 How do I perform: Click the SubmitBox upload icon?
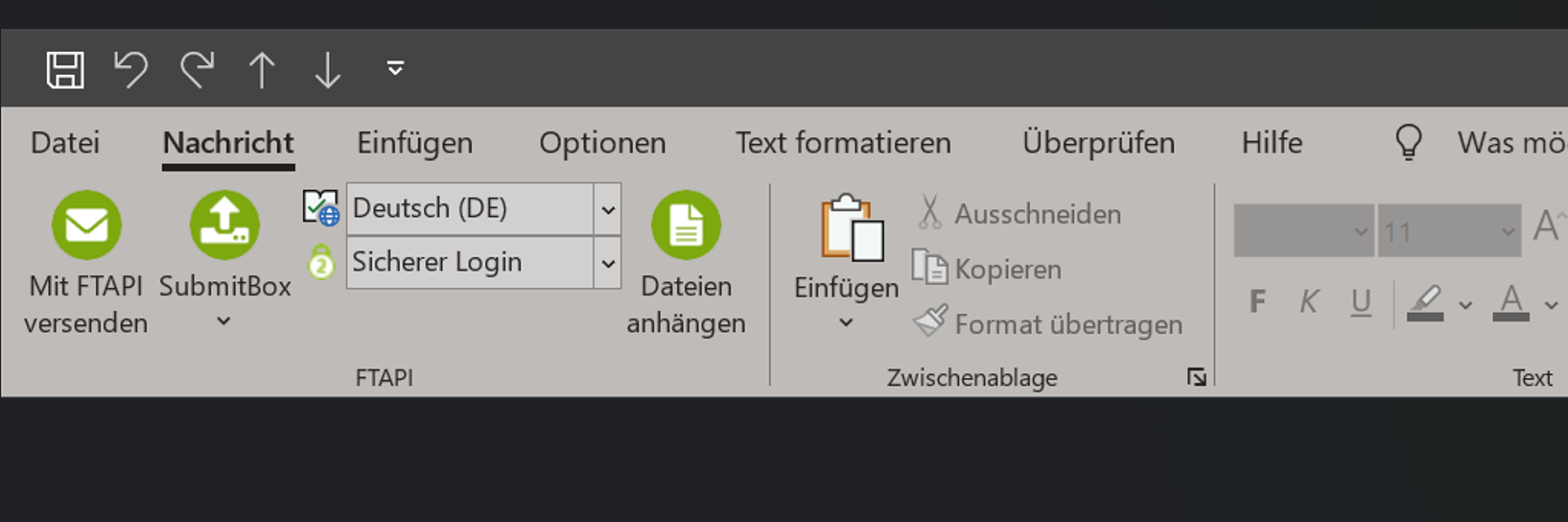click(x=224, y=225)
